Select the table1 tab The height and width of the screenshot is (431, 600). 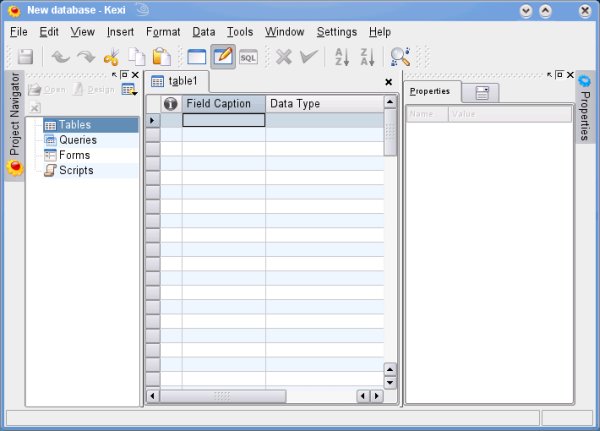[x=176, y=81]
